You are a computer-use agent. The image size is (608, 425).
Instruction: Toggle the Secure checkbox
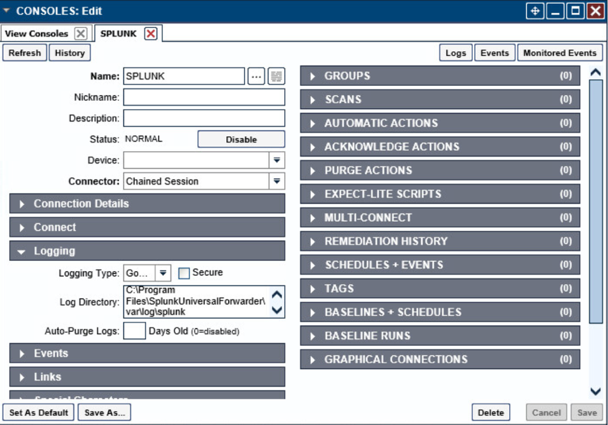(183, 273)
